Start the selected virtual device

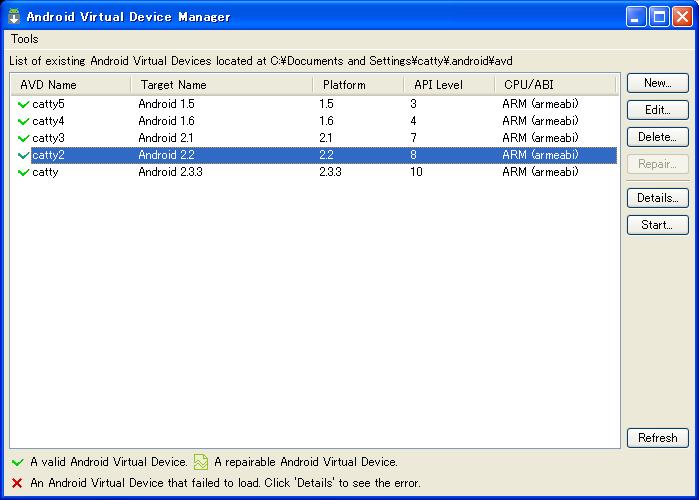click(x=657, y=225)
